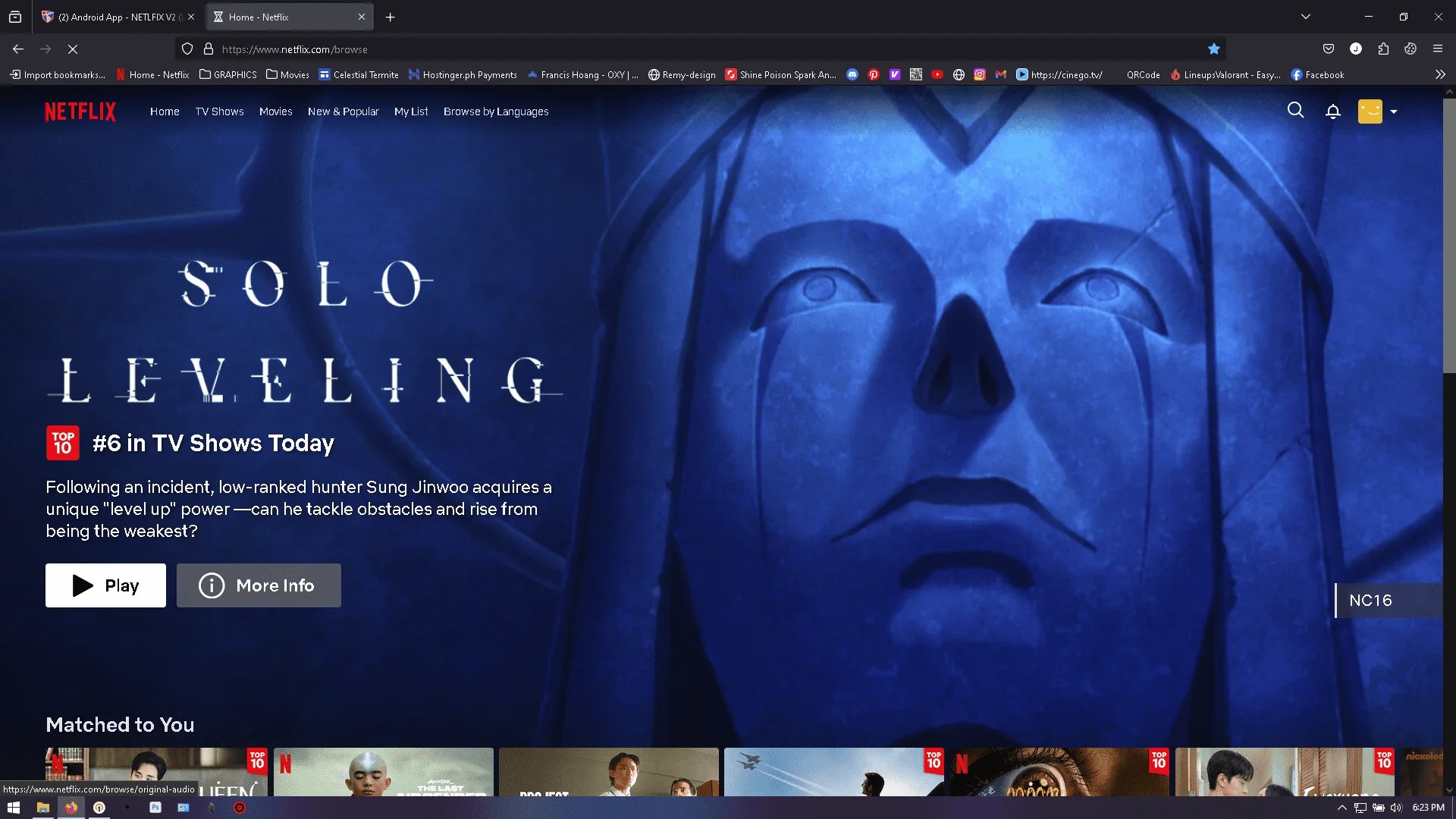
Task: Open the Firefox application menu
Action: [1438, 49]
